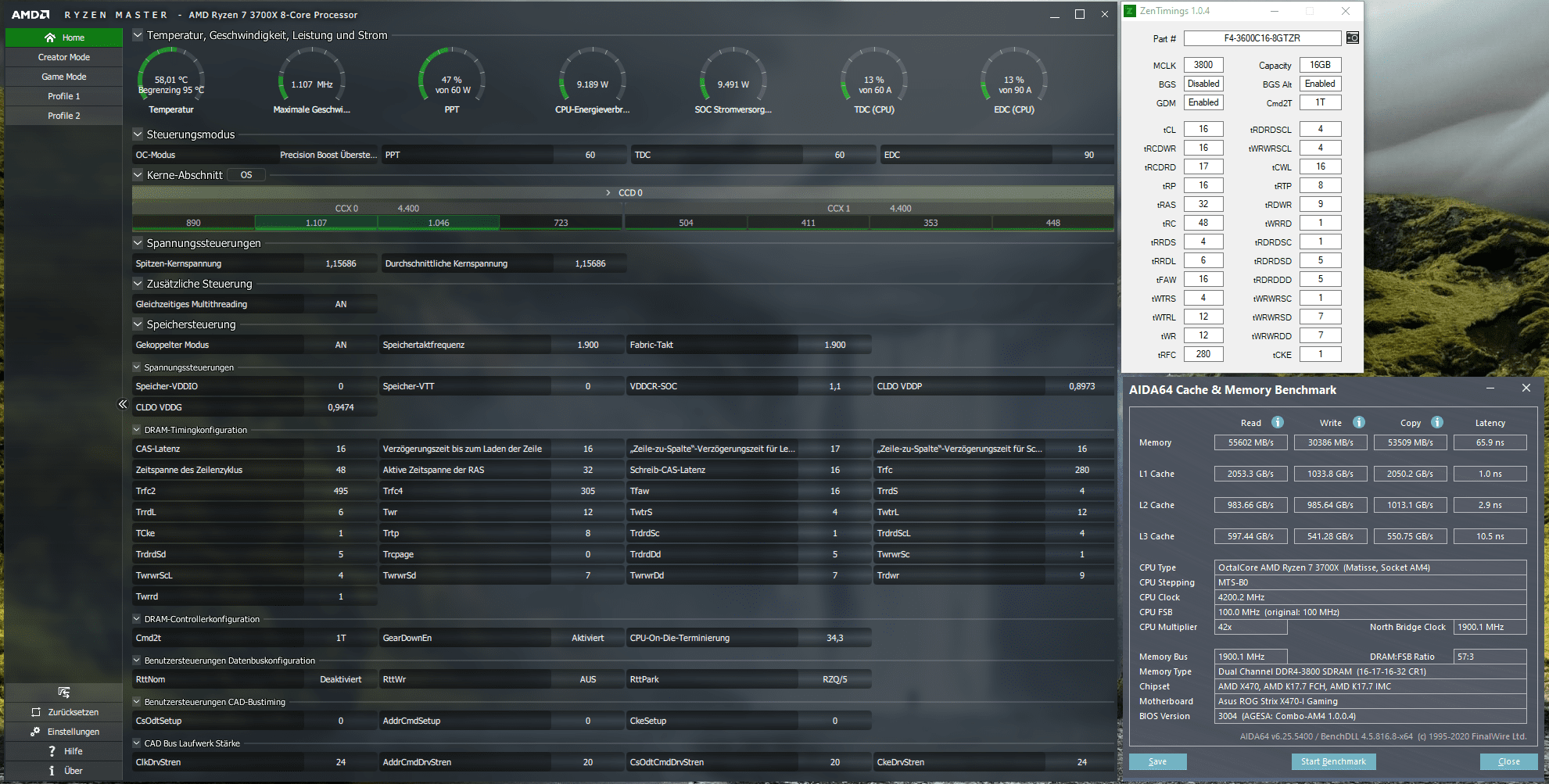The image size is (1549, 784).
Task: Click the Read info icon in AIDA64
Action: [x=1278, y=422]
